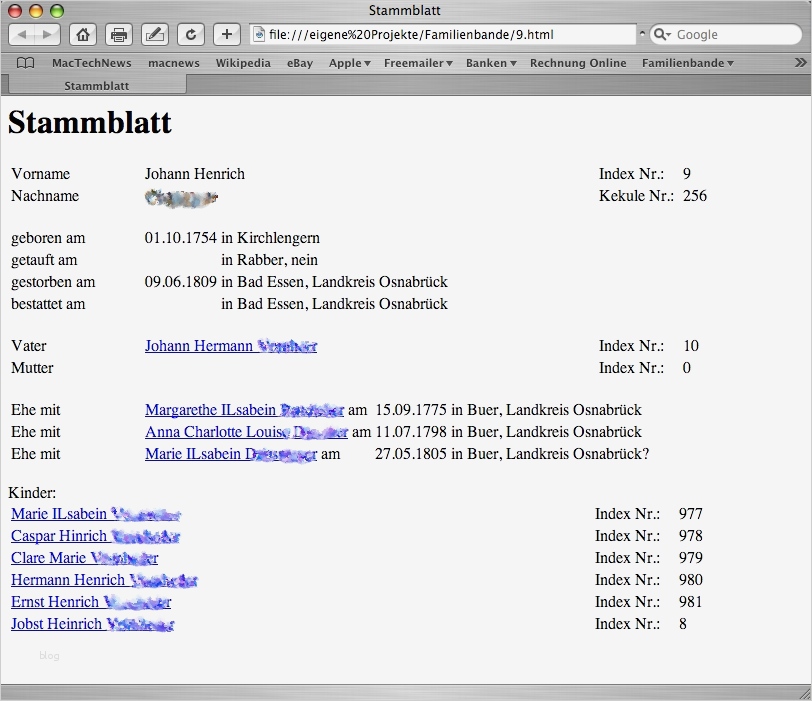Open the Google search magnifier menu
Screen dimensions: 812x701
662,35
